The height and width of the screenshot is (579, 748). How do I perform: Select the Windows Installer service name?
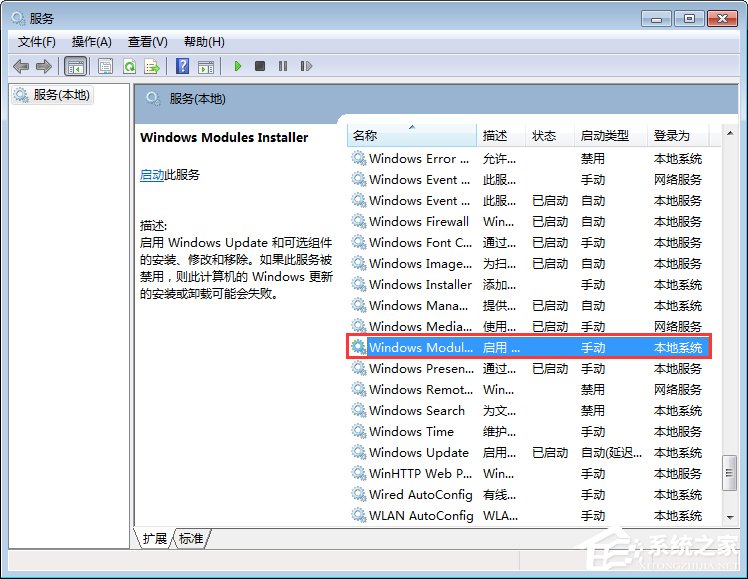pos(420,284)
